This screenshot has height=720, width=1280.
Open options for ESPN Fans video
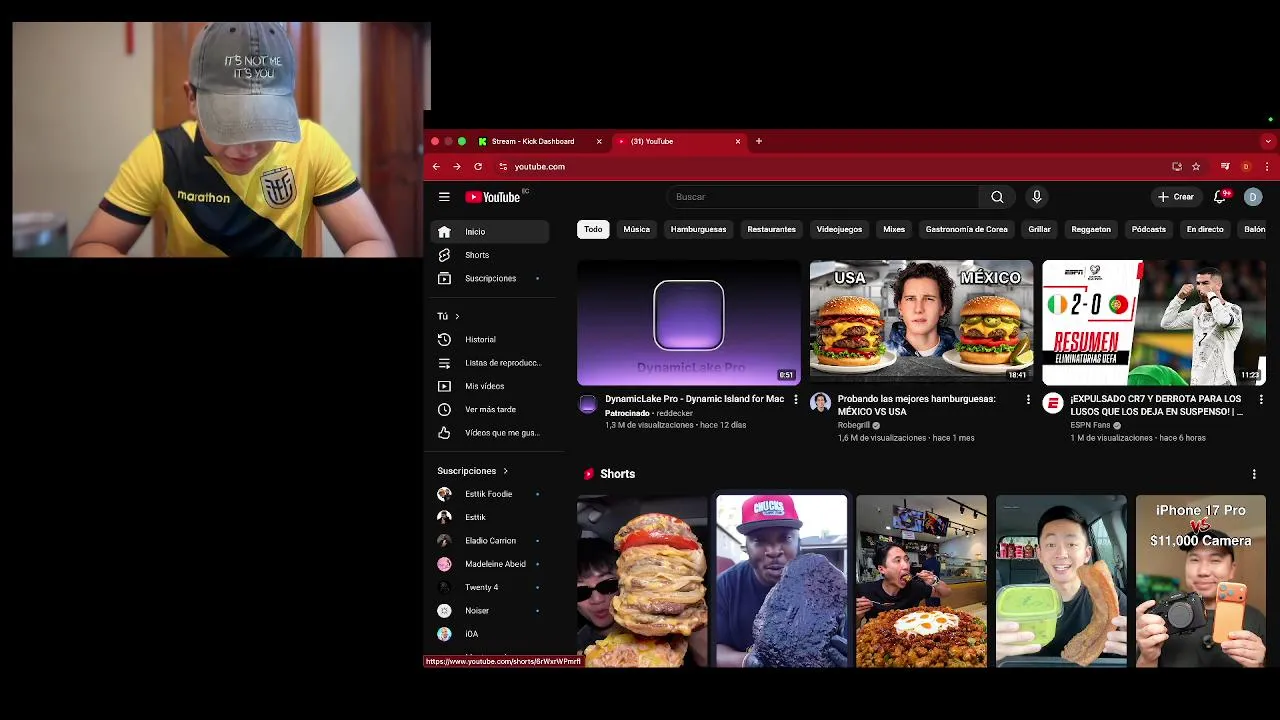[1261, 400]
